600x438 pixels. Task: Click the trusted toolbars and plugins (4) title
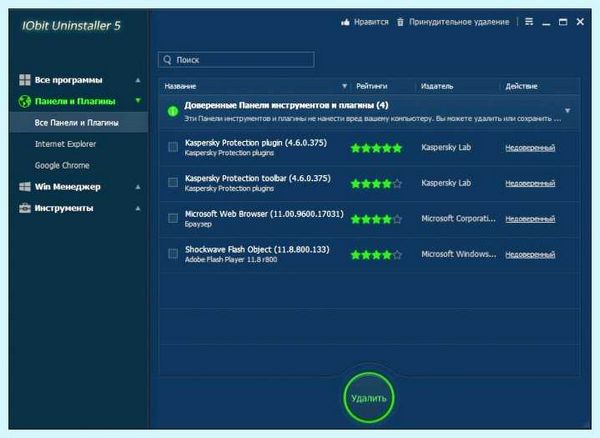pos(286,105)
